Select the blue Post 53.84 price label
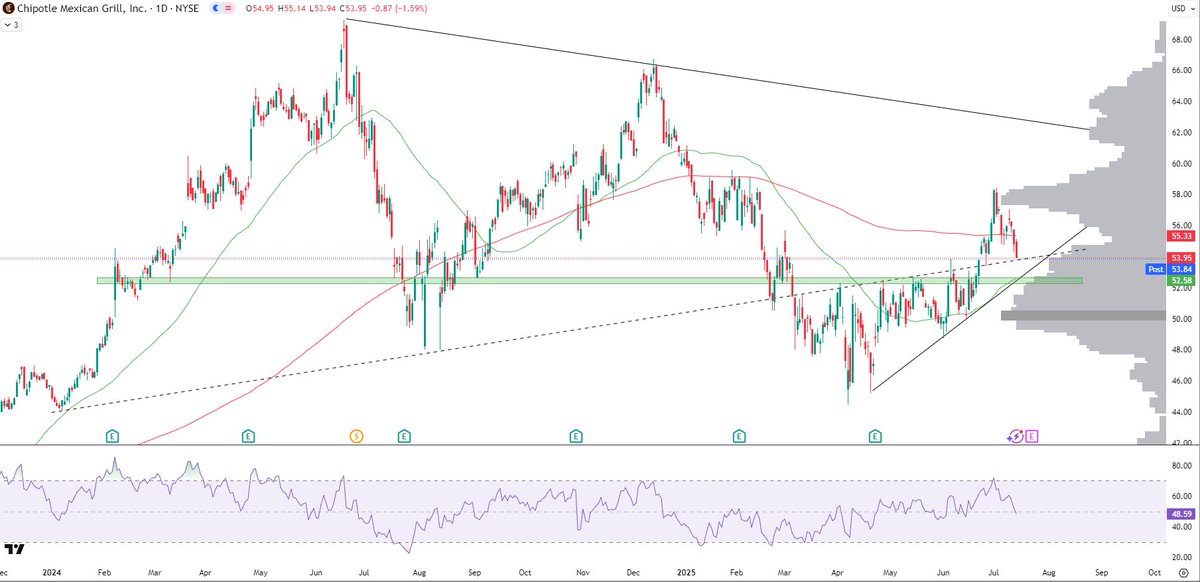The height and width of the screenshot is (582, 1200). click(x=1168, y=269)
